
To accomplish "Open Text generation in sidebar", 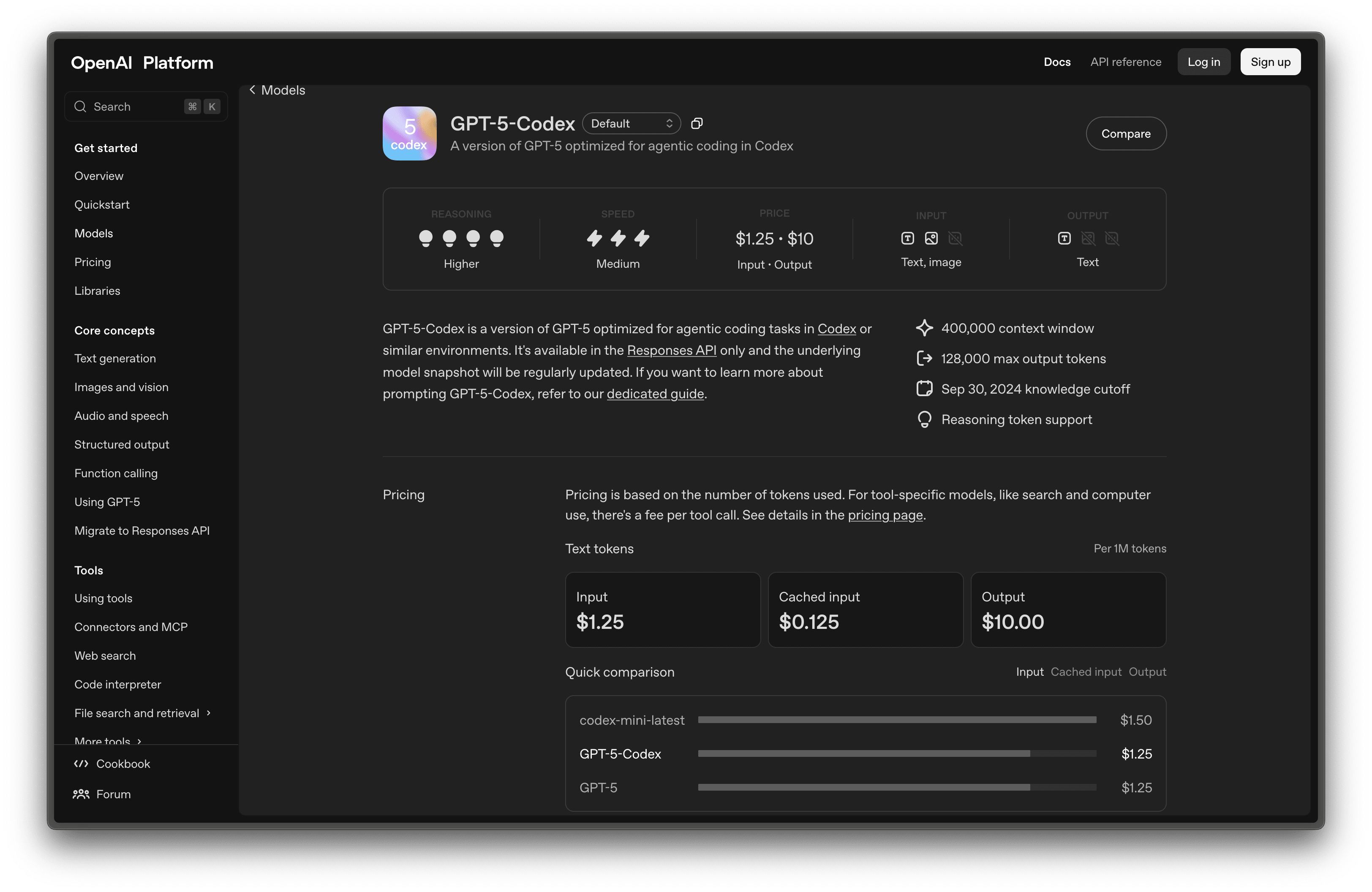I will (x=115, y=359).
